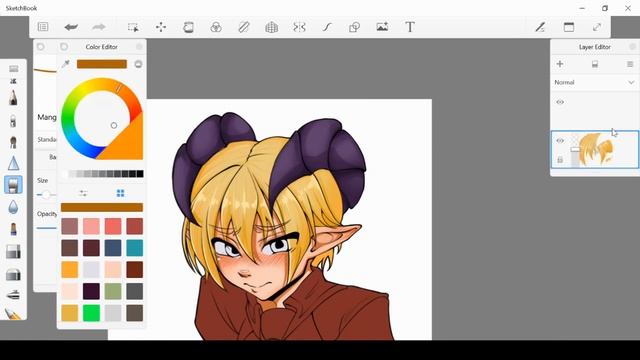Select the blue cone brush in palette

[13, 163]
